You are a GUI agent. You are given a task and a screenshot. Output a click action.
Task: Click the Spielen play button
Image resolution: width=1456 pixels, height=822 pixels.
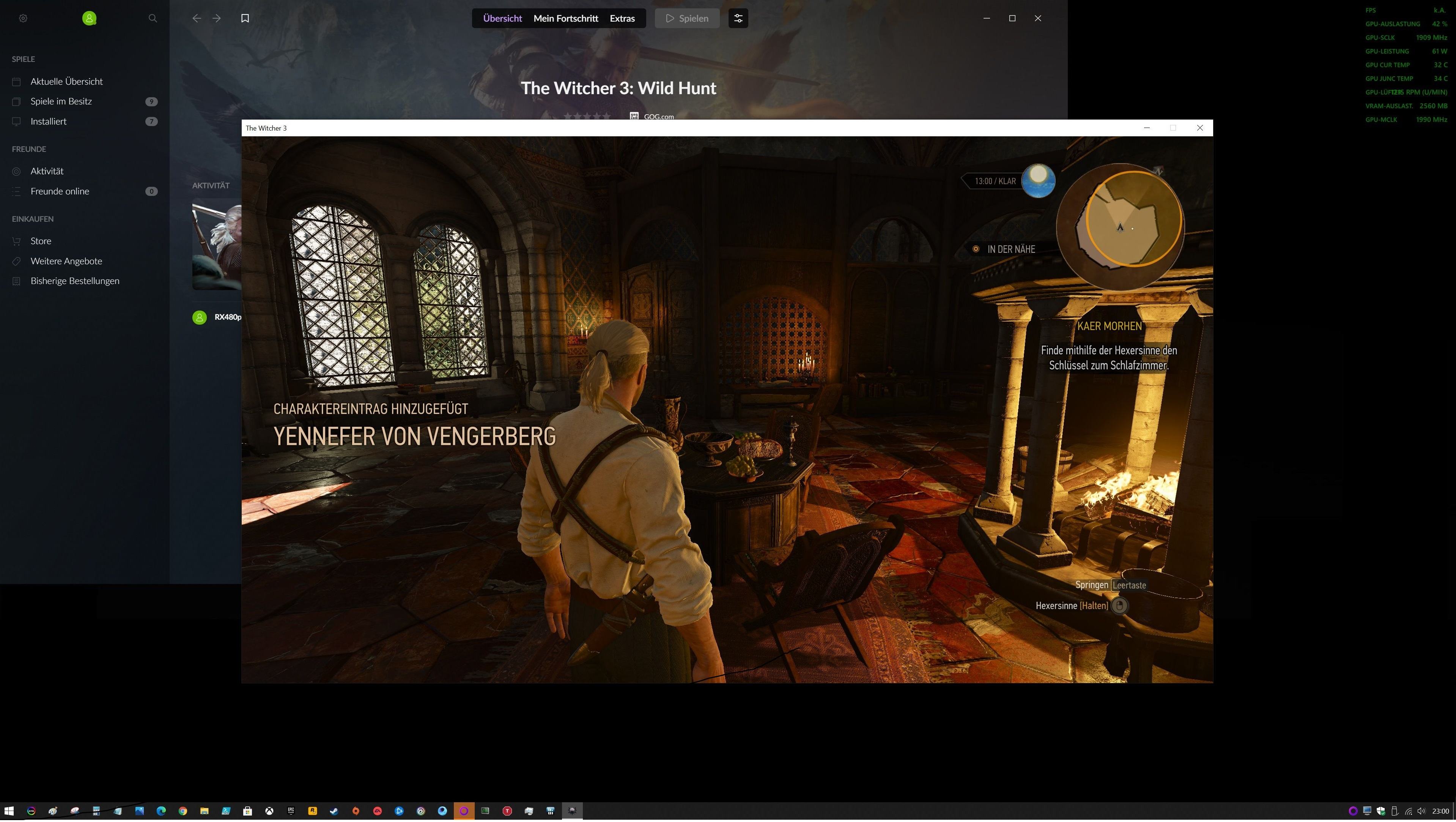point(687,18)
